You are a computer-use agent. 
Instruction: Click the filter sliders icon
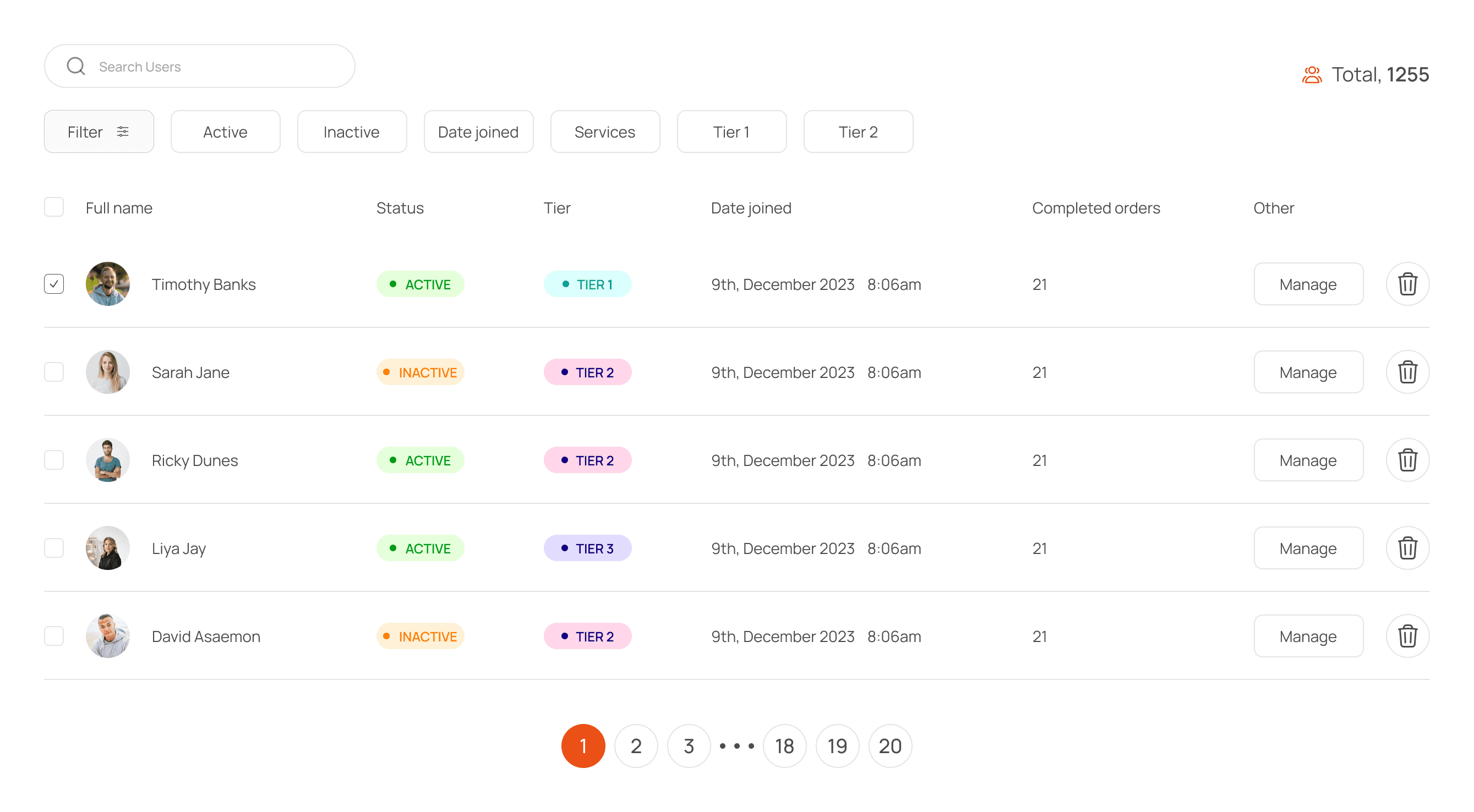tap(122, 132)
